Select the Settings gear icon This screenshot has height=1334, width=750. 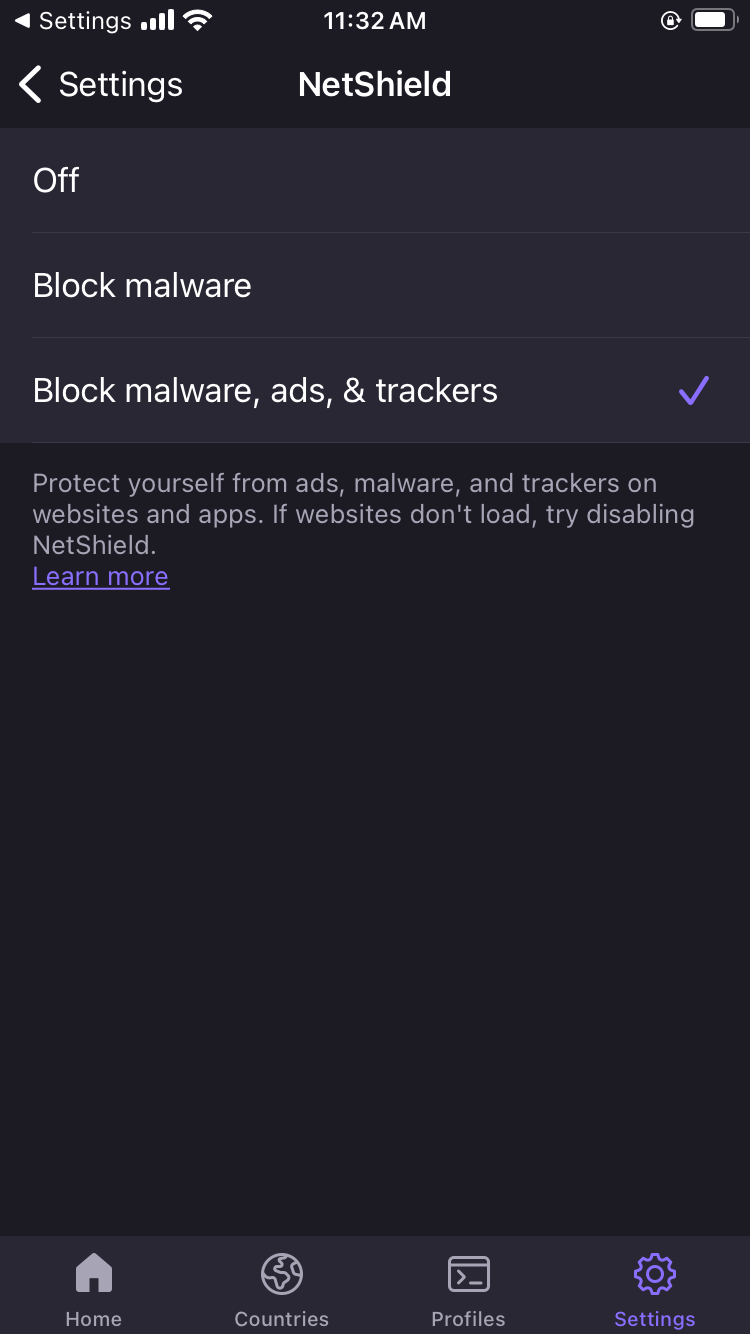click(x=654, y=1274)
